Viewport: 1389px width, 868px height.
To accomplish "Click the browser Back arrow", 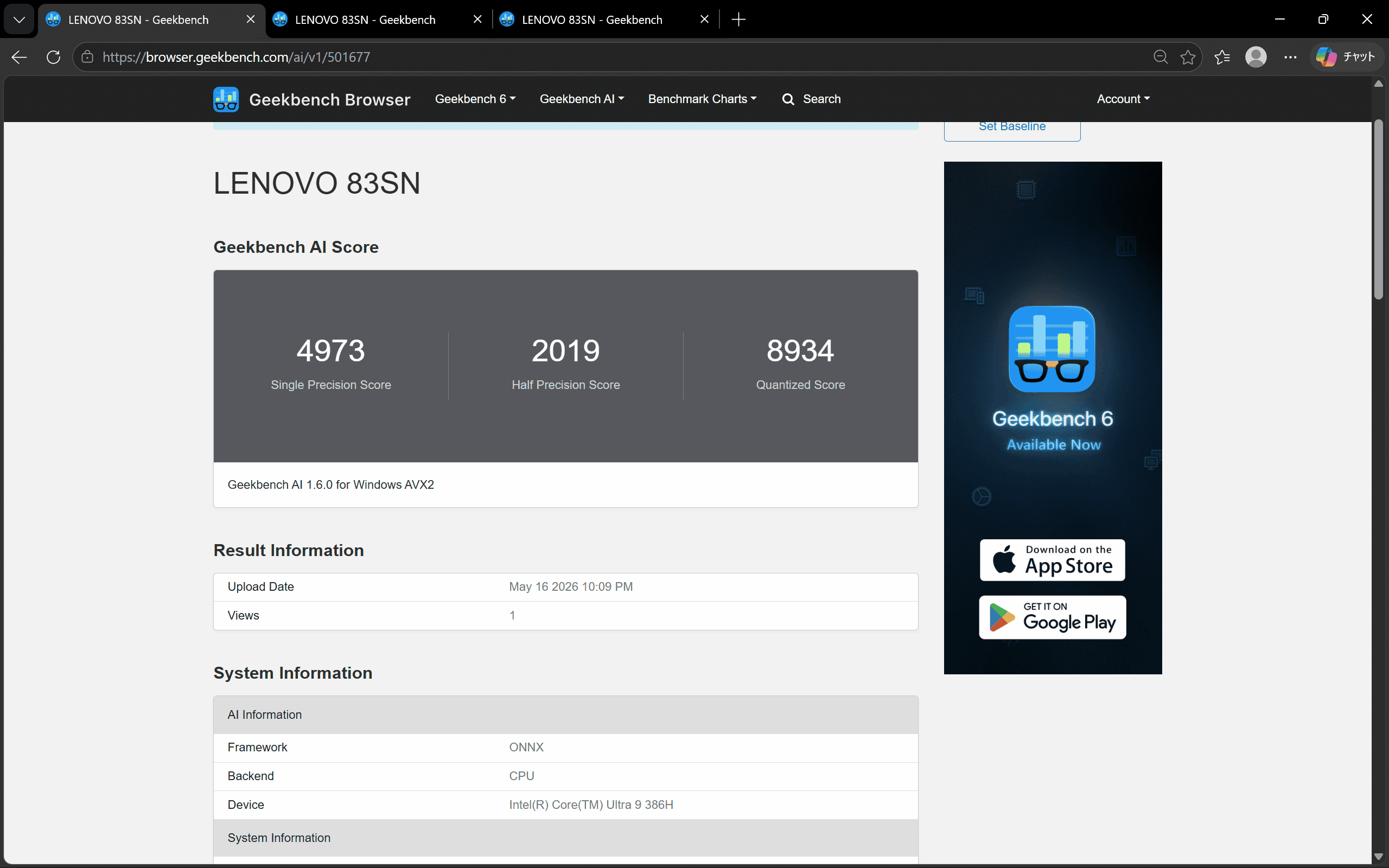I will (x=19, y=57).
